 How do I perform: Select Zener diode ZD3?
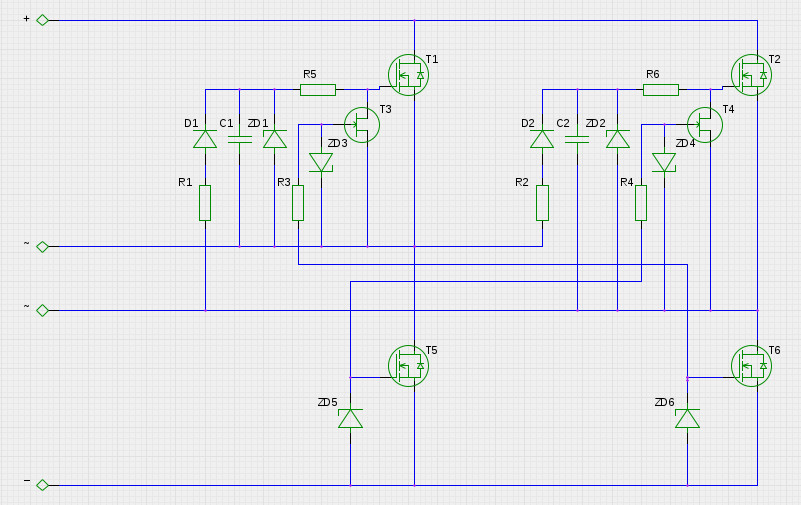[x=321, y=162]
